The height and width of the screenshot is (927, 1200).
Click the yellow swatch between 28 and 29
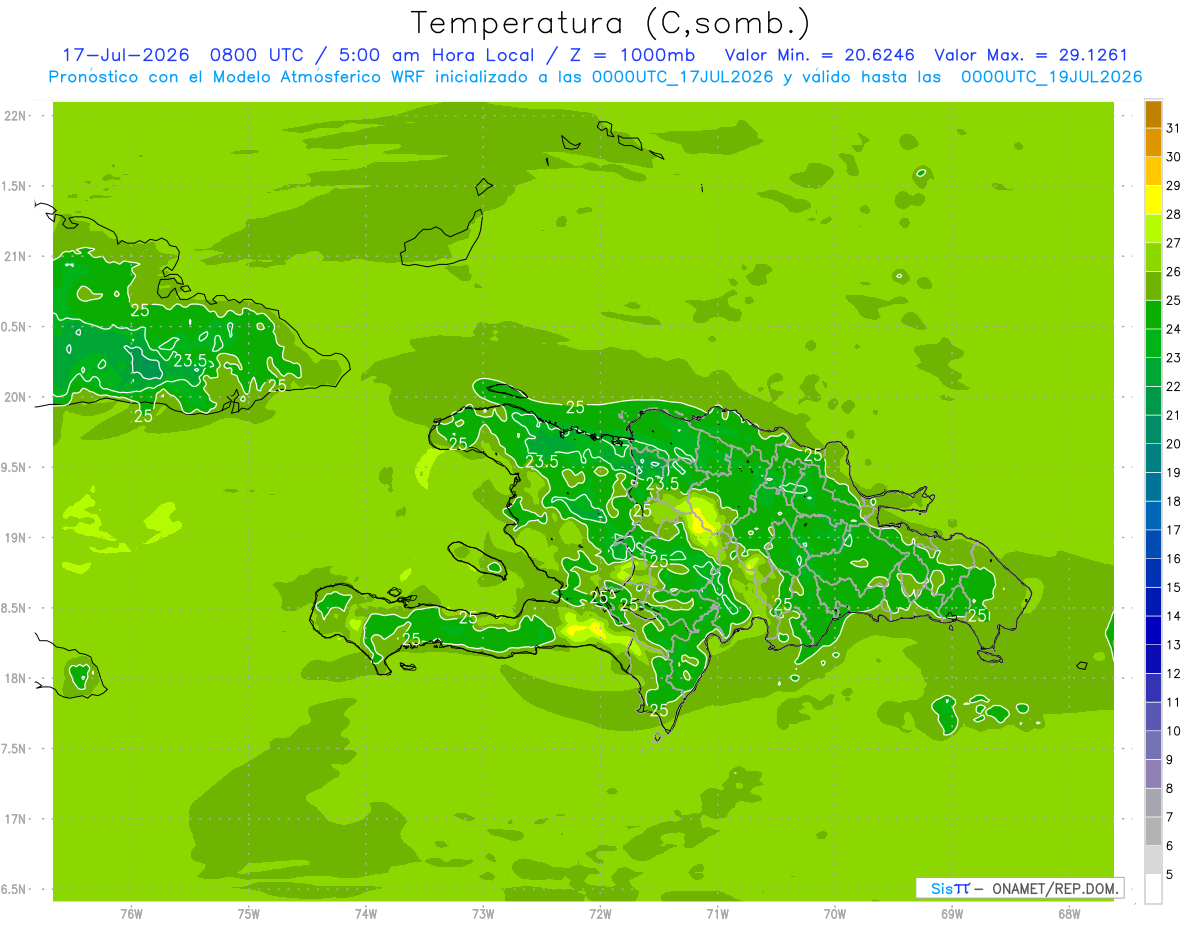(x=1153, y=200)
